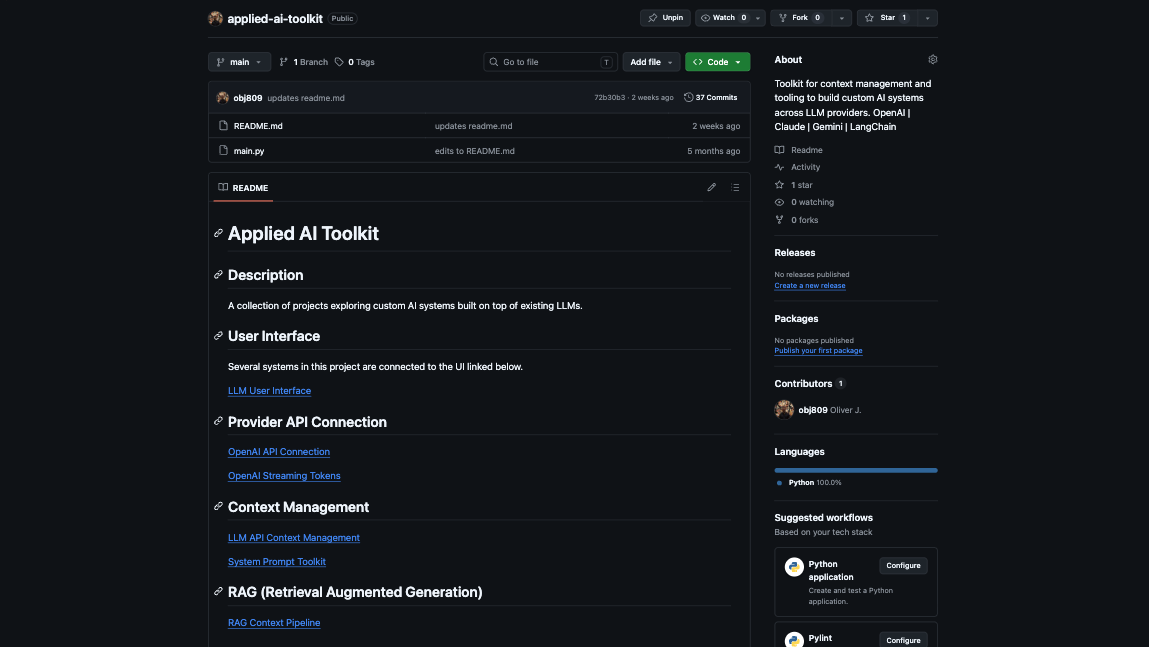Click the star icon beside 1 star

tap(780, 185)
